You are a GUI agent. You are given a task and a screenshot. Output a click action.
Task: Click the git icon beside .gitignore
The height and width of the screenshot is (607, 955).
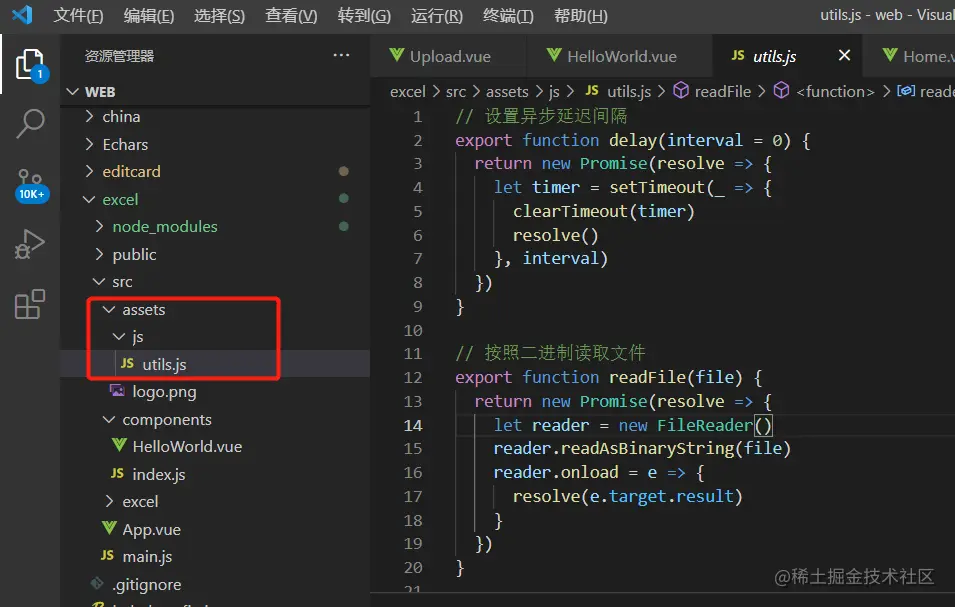click(97, 583)
